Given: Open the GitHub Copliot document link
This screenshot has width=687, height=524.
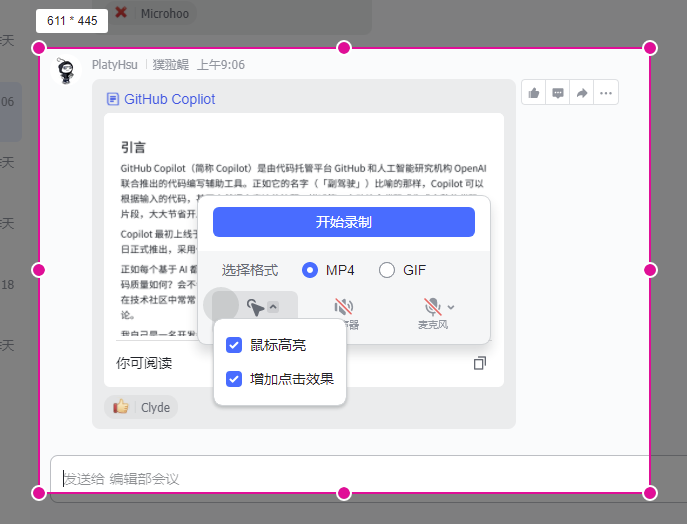Looking at the screenshot, I should [x=170, y=99].
